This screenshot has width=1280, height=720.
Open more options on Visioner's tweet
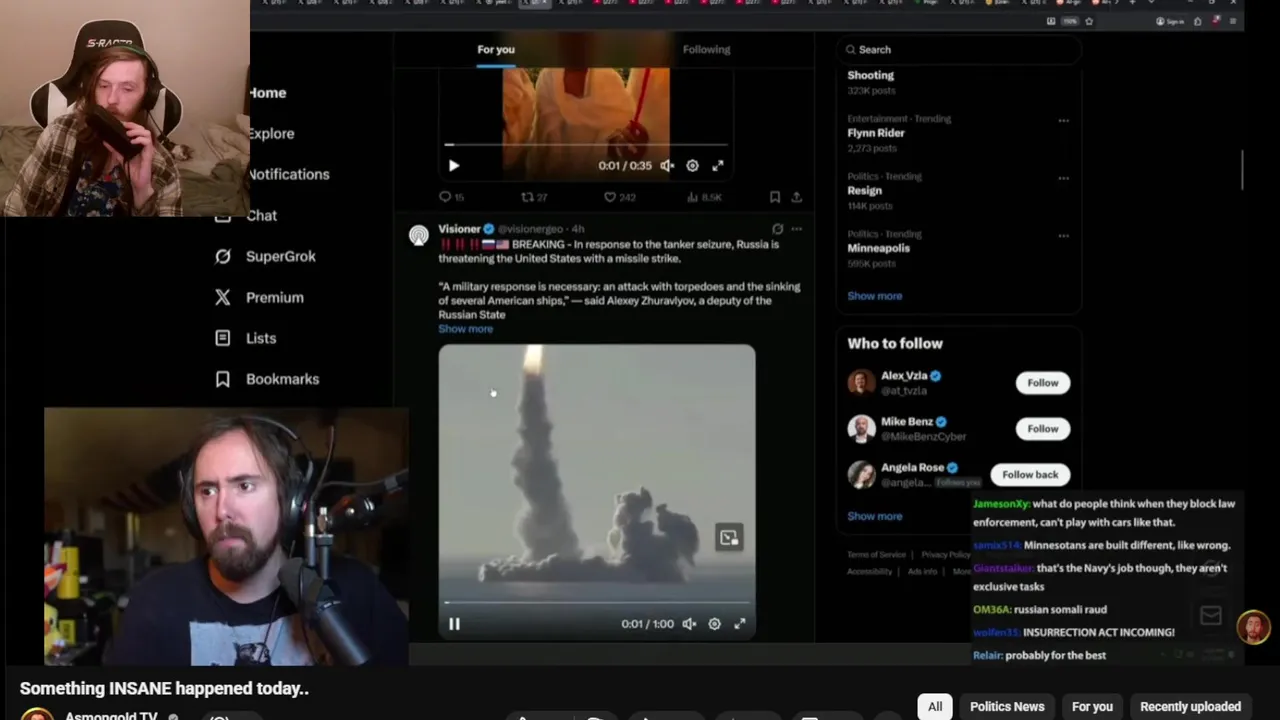[797, 229]
